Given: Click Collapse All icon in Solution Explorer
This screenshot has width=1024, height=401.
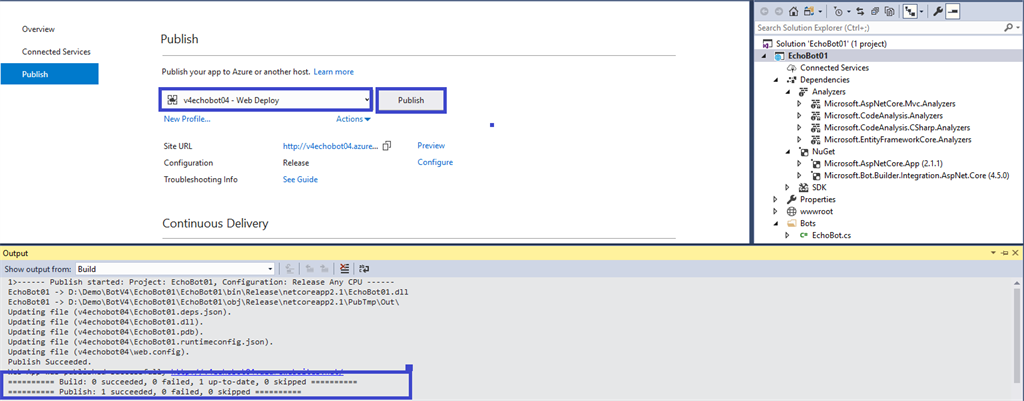Looking at the screenshot, I should click(x=875, y=12).
